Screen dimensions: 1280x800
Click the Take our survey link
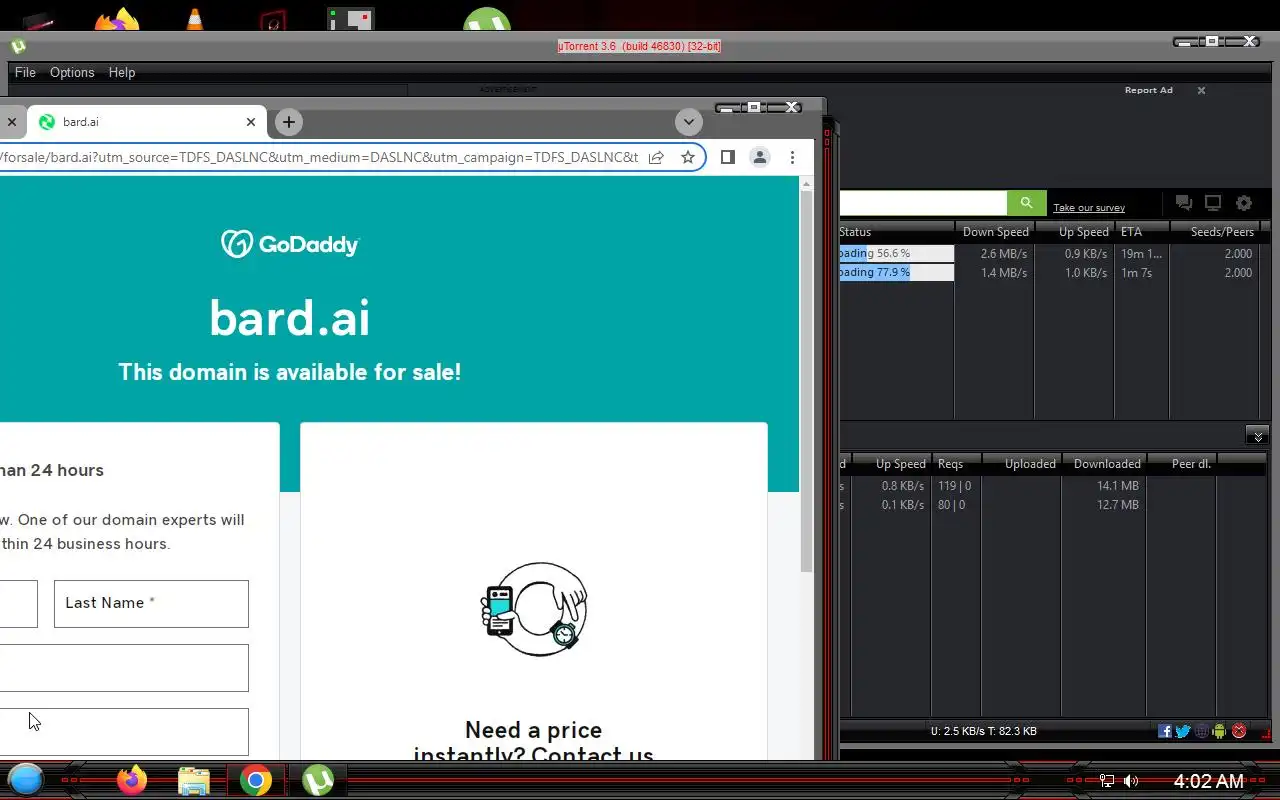pos(1089,208)
